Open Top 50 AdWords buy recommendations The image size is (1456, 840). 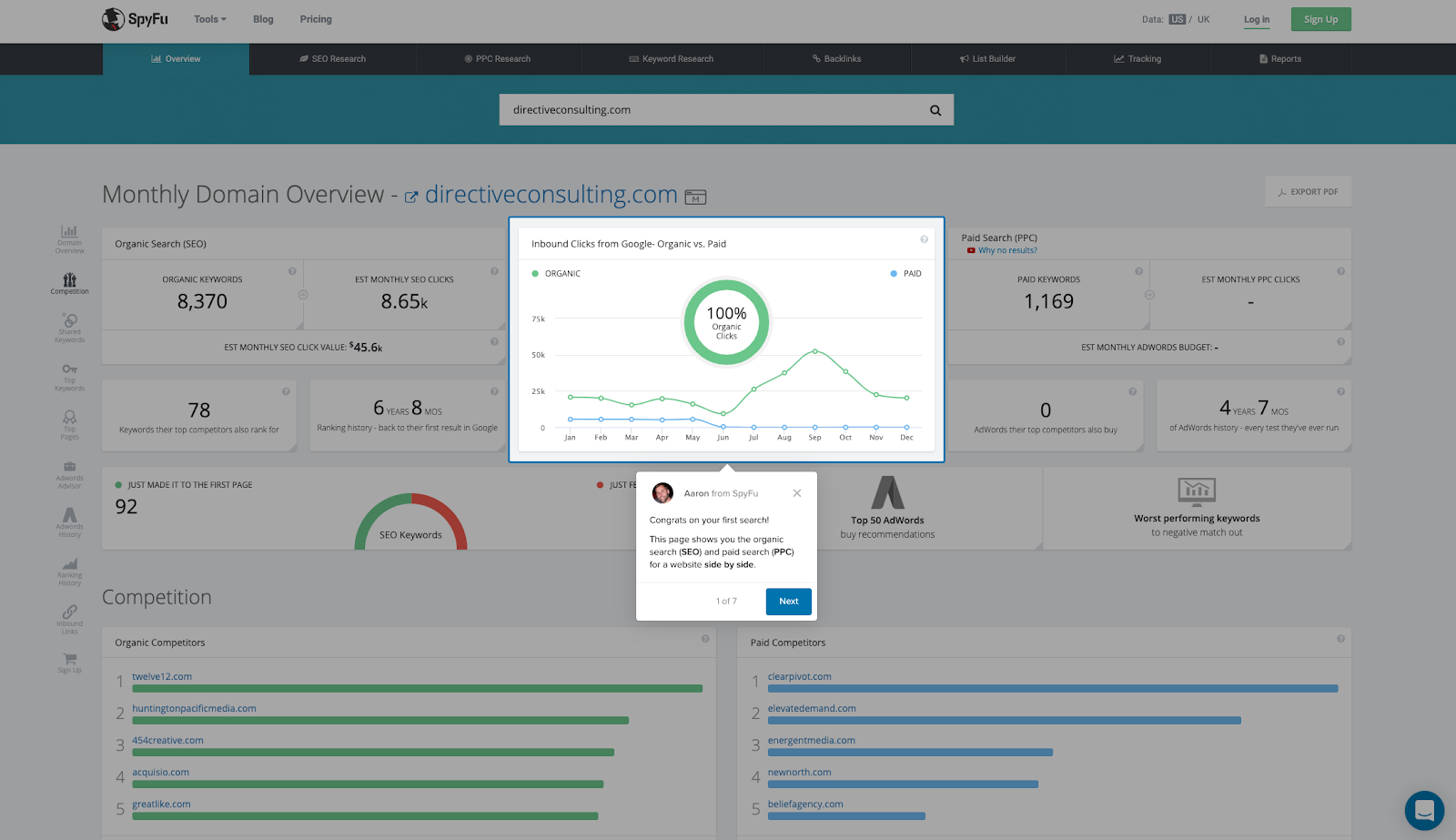[x=887, y=508]
